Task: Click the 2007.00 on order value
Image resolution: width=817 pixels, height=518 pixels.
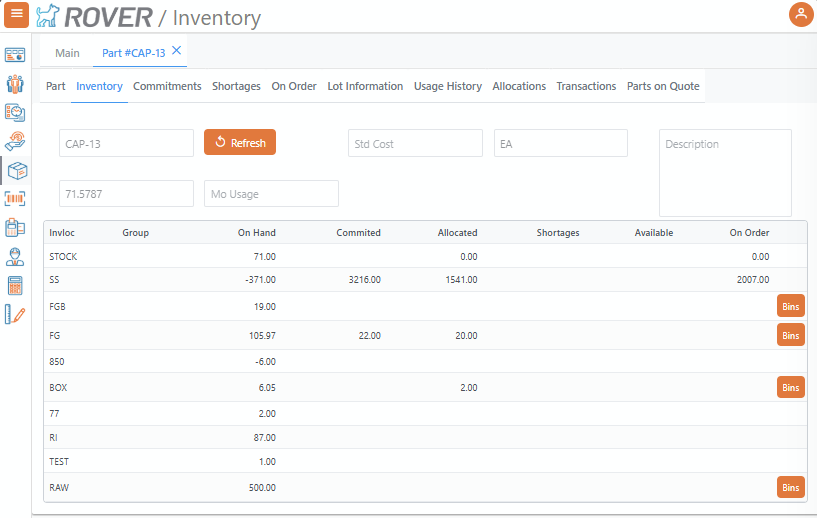Action: coord(753,280)
